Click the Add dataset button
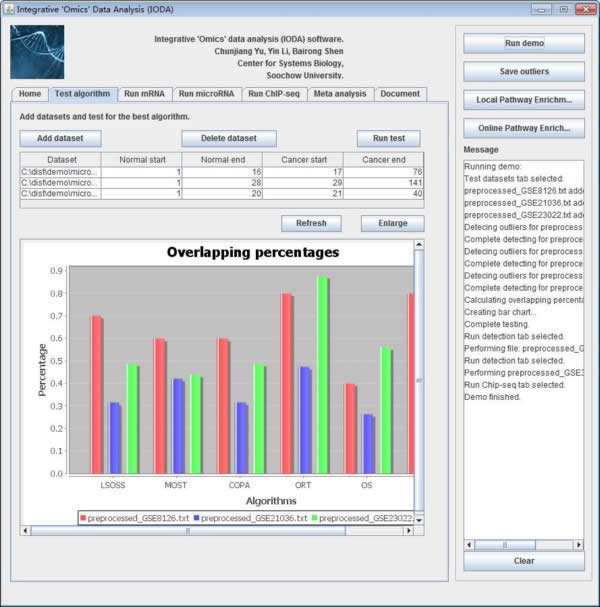 tap(60, 138)
